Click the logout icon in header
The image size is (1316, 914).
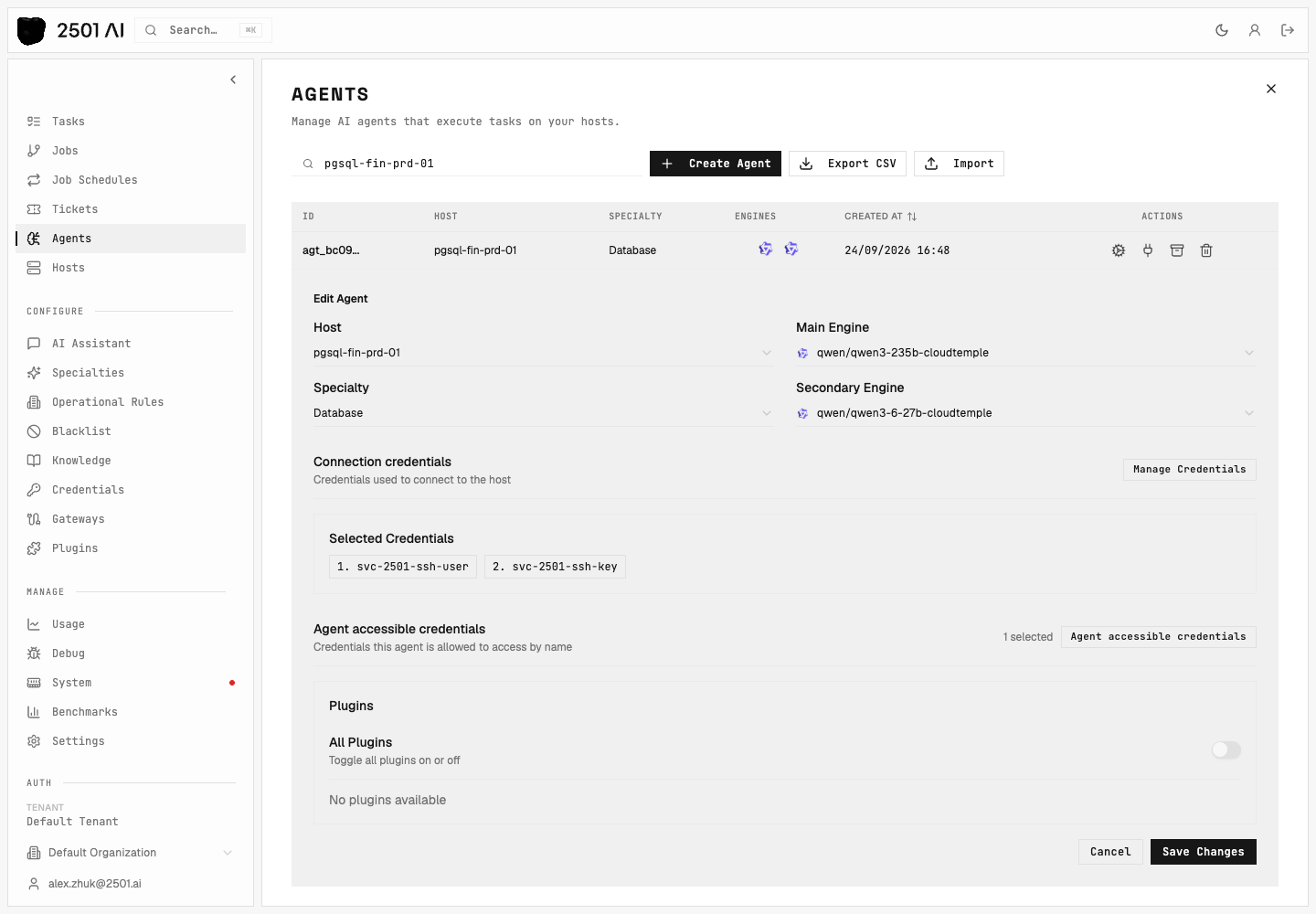[x=1288, y=30]
